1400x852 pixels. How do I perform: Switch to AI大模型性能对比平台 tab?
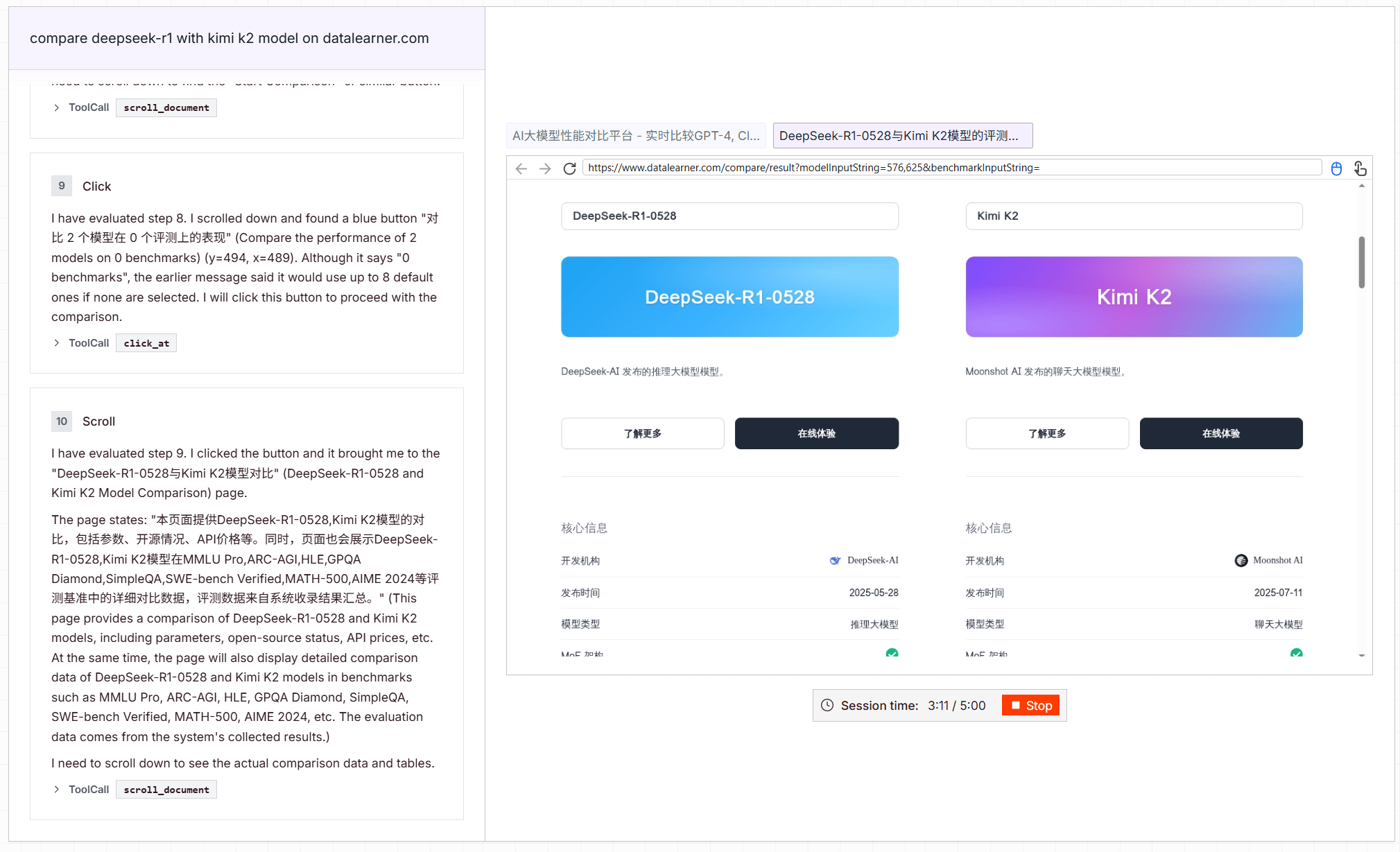click(636, 136)
